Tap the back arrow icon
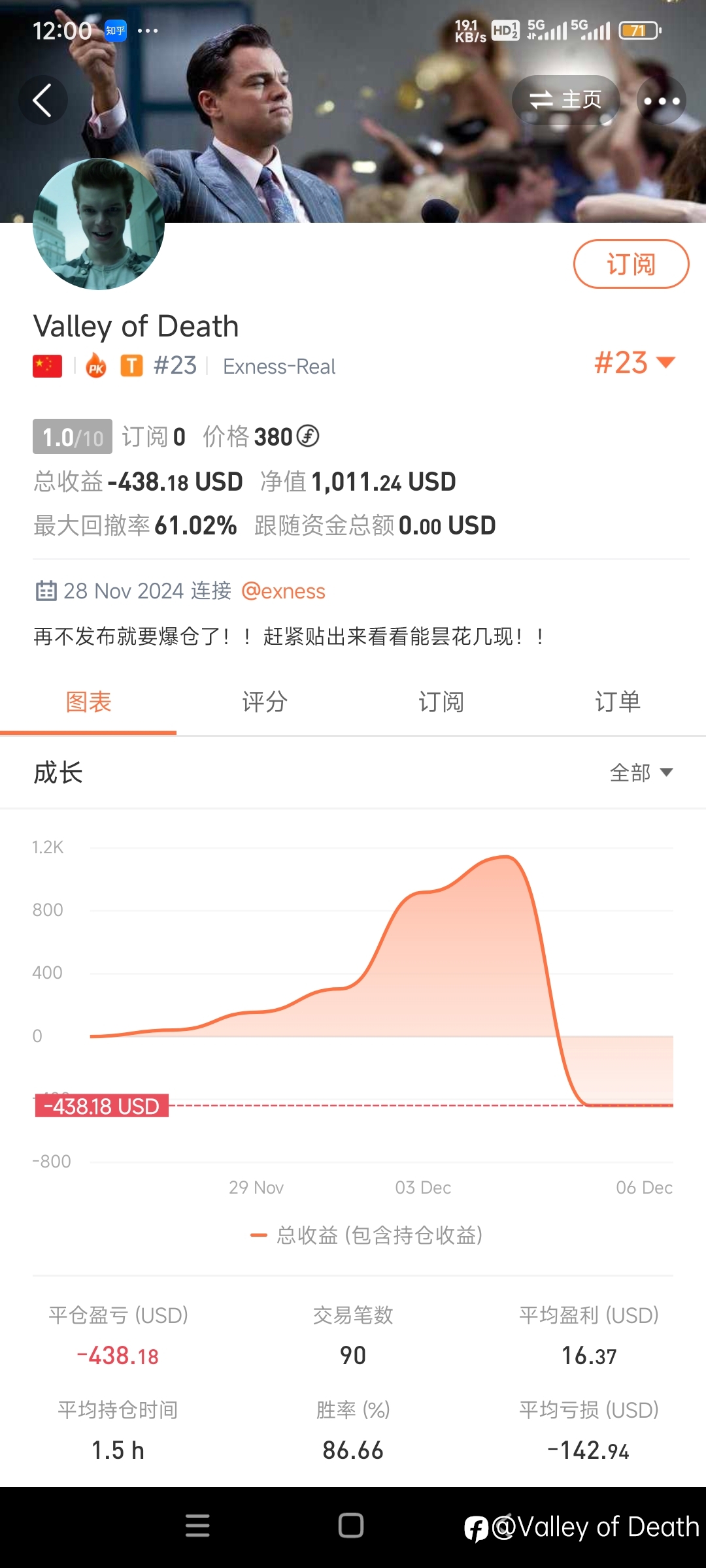The width and height of the screenshot is (706, 1568). coord(43,101)
